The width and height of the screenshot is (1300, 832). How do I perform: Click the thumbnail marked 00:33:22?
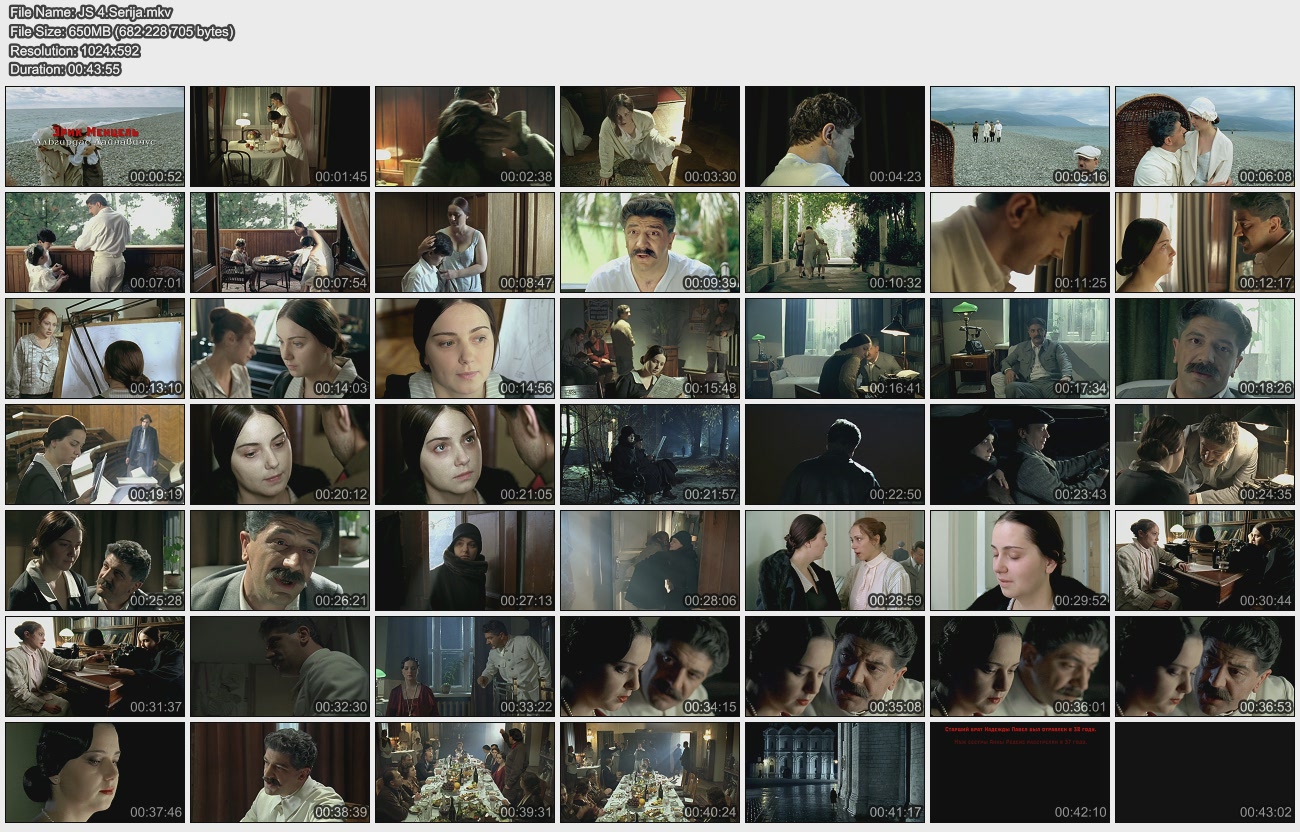(x=465, y=666)
